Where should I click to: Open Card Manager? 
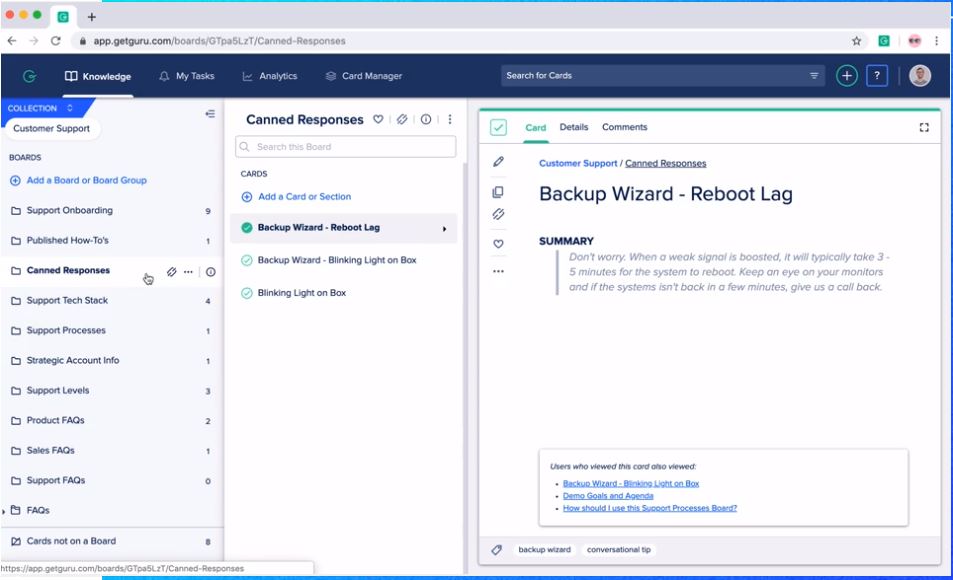point(363,76)
